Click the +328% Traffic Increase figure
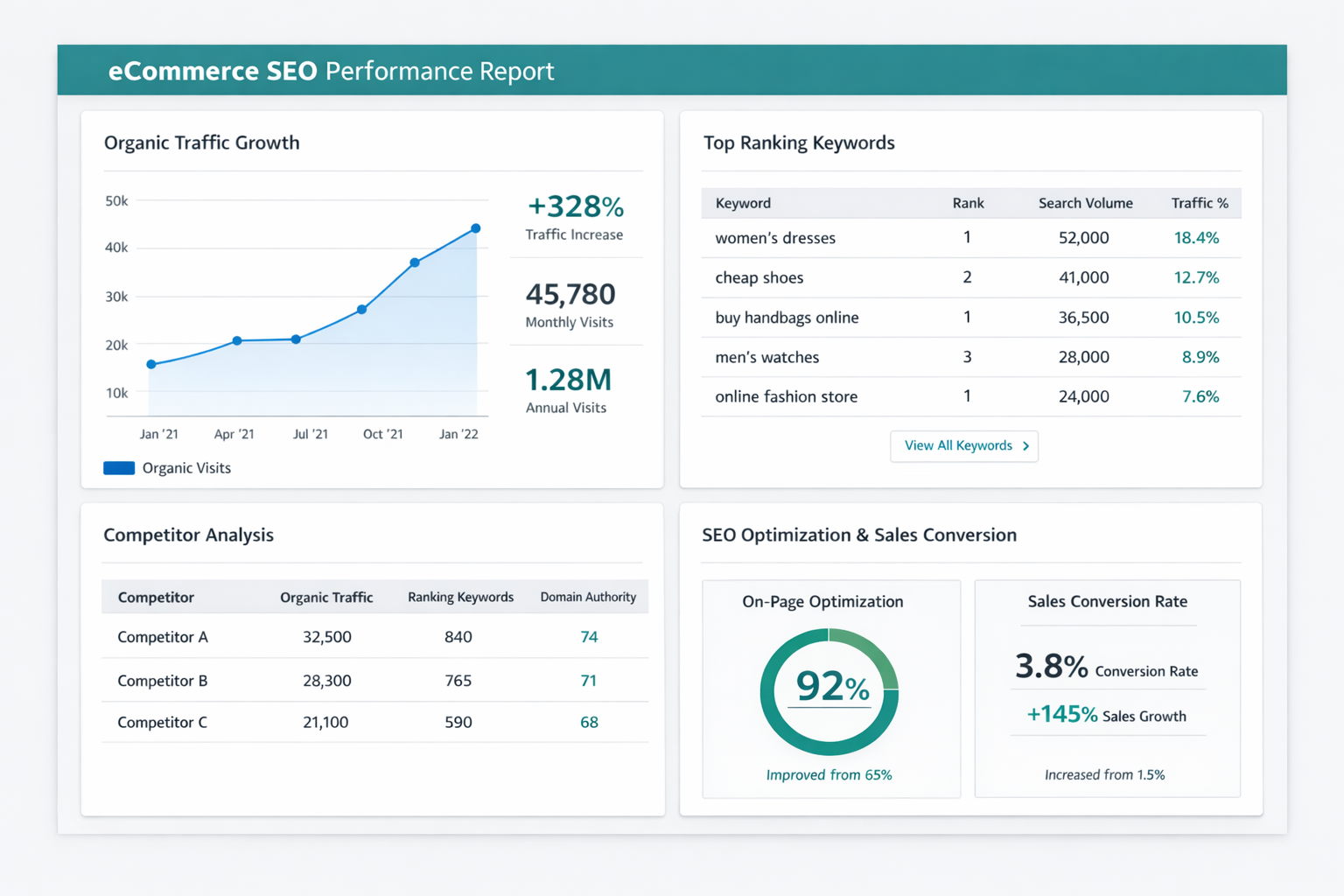Screen dimensions: 1344x896 point(575,207)
